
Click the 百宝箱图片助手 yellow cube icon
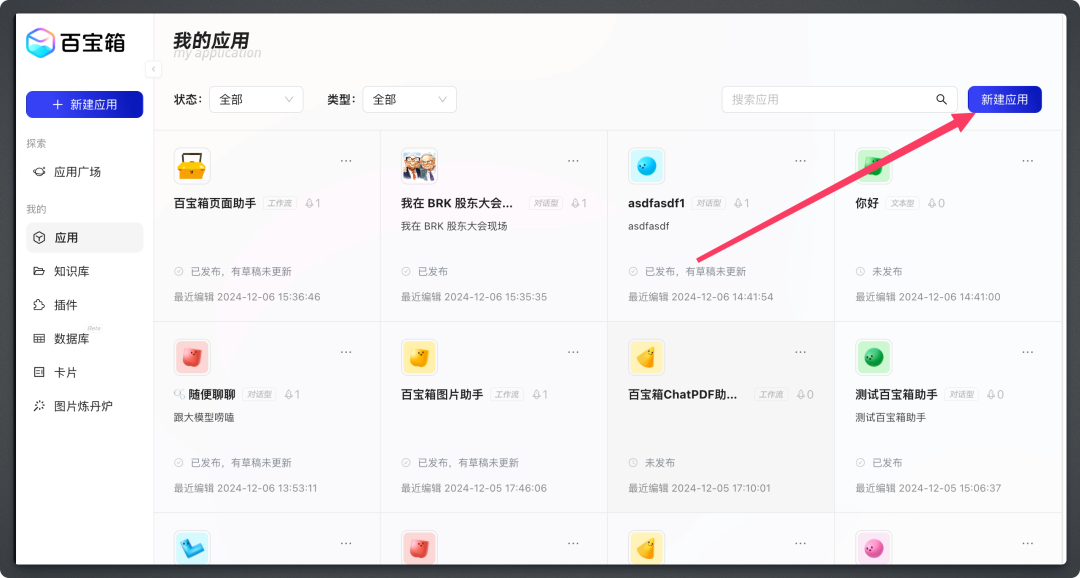tap(419, 358)
